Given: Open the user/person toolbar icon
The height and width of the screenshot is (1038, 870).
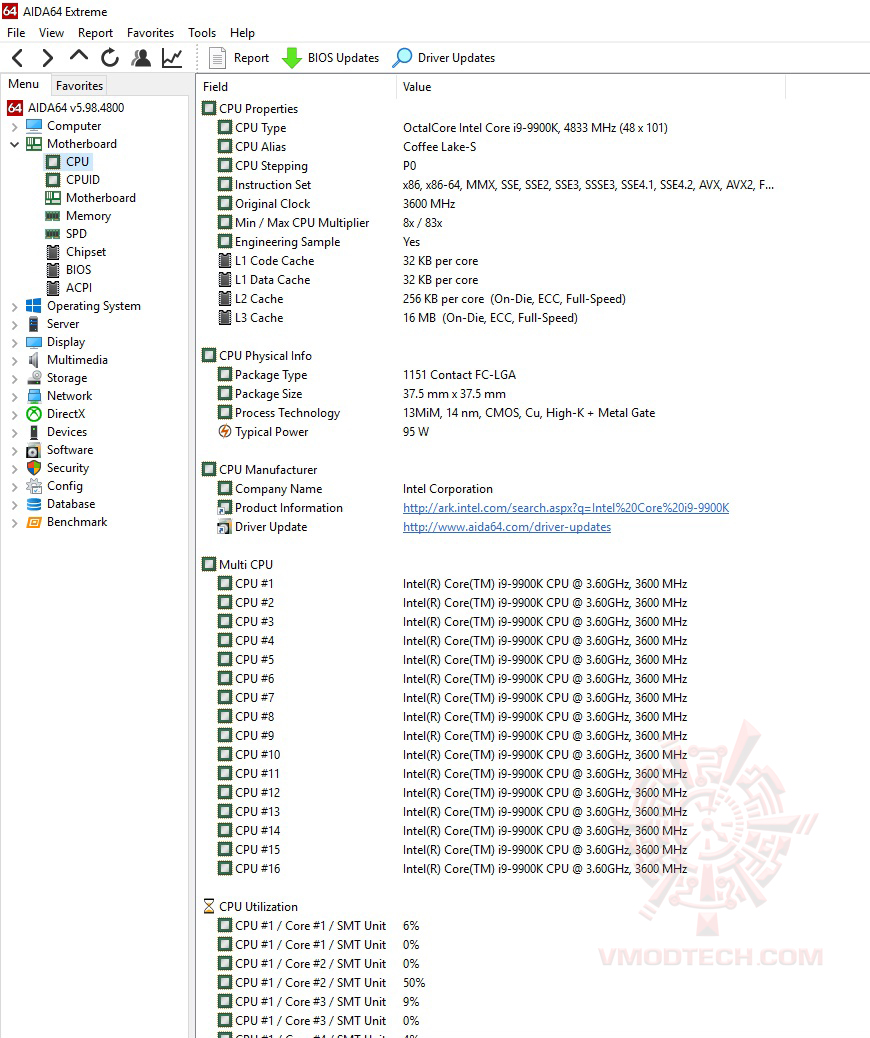Looking at the screenshot, I should [x=140, y=58].
